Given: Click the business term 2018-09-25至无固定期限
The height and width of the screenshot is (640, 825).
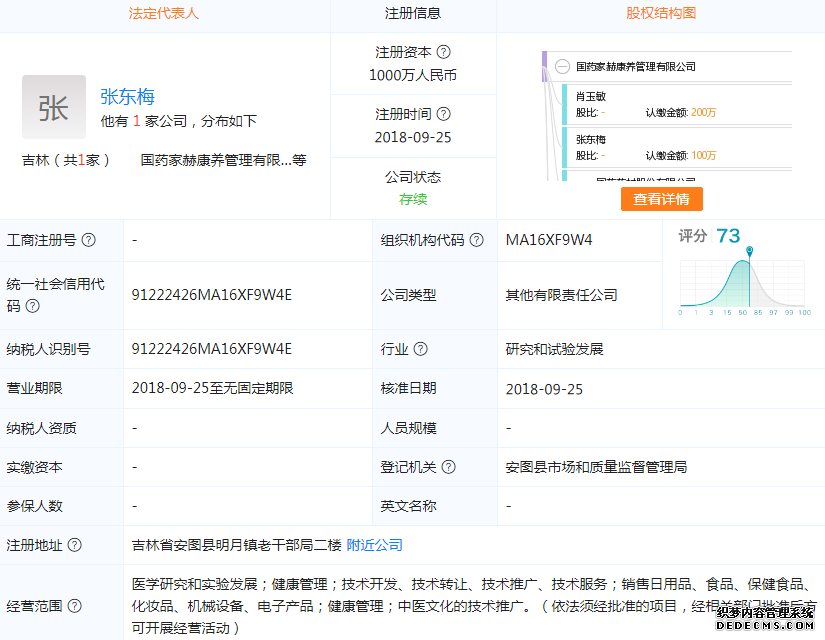Looking at the screenshot, I should pos(213,388).
